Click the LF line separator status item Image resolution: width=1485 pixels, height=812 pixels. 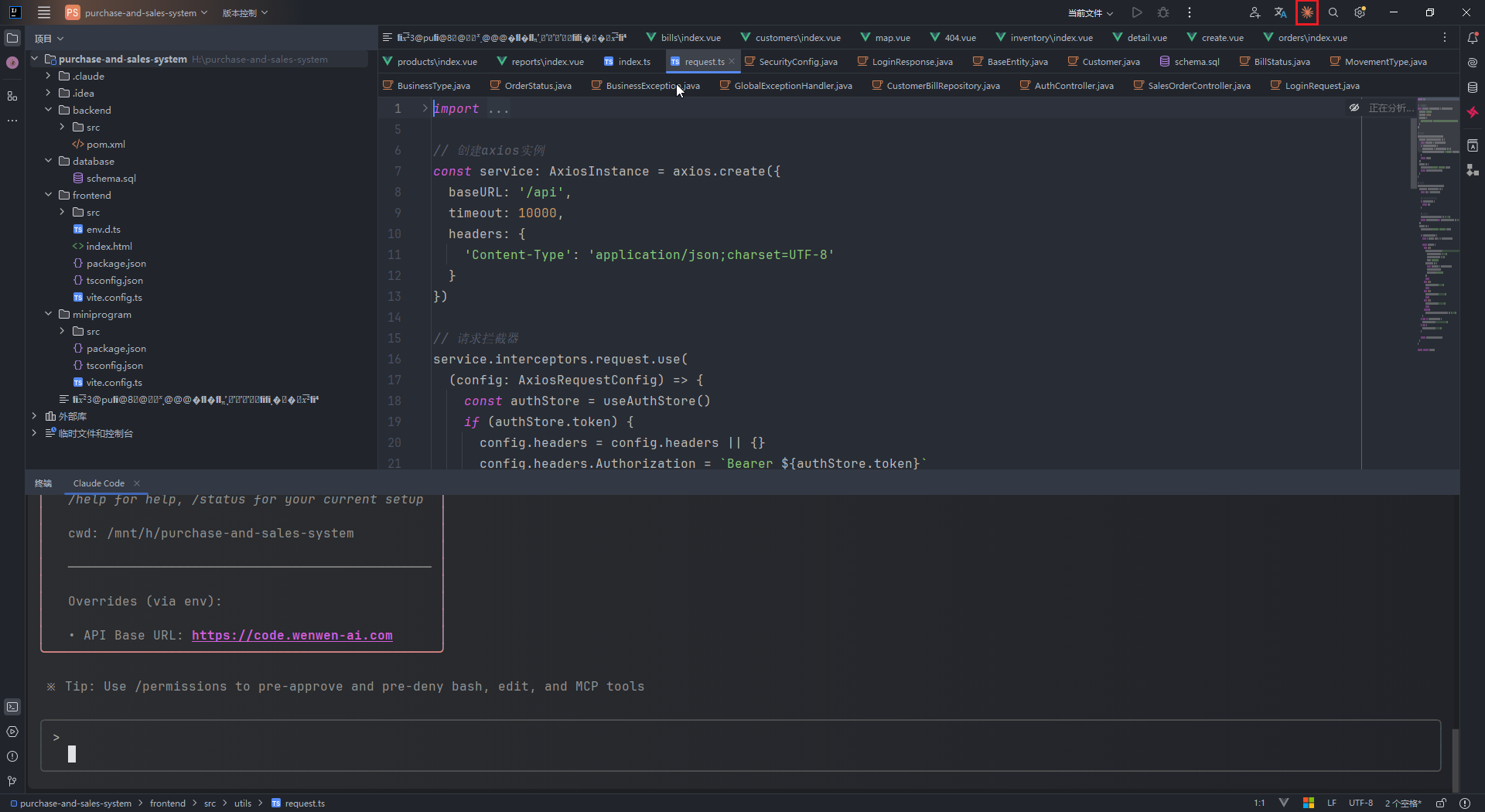(1332, 803)
